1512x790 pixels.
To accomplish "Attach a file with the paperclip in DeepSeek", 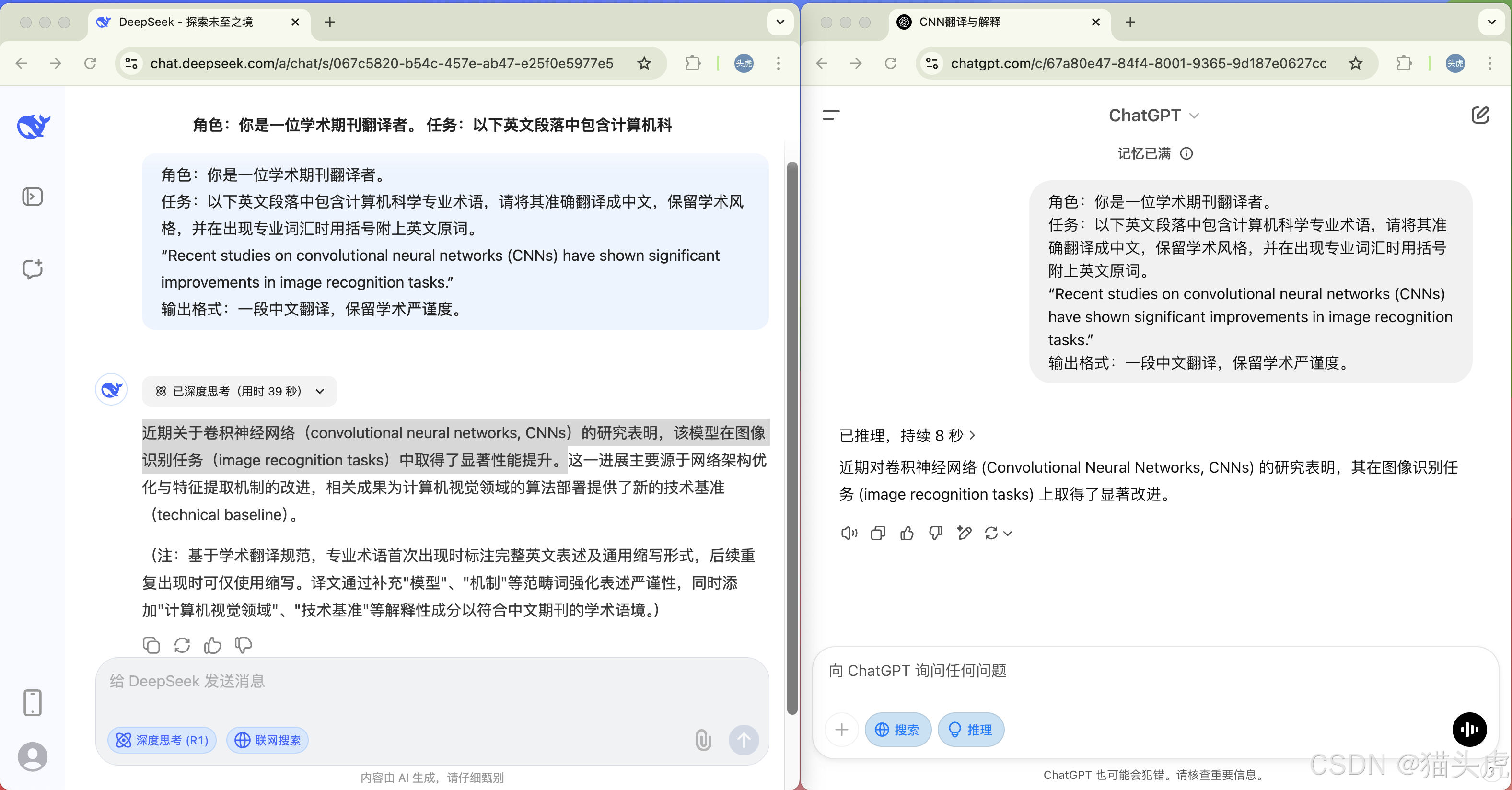I will (x=703, y=740).
